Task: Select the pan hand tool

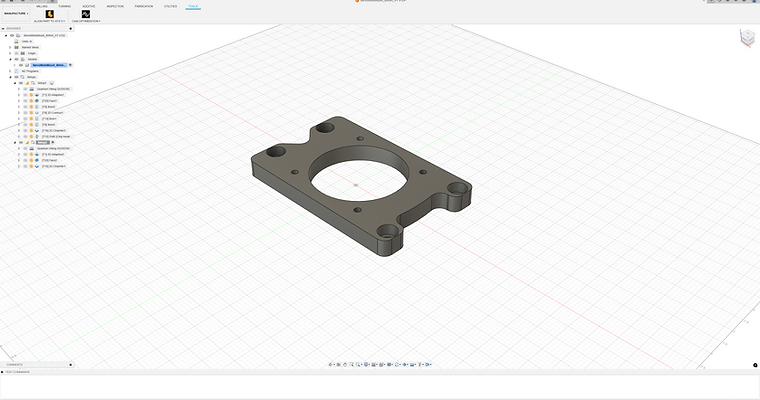Action: coord(345,365)
